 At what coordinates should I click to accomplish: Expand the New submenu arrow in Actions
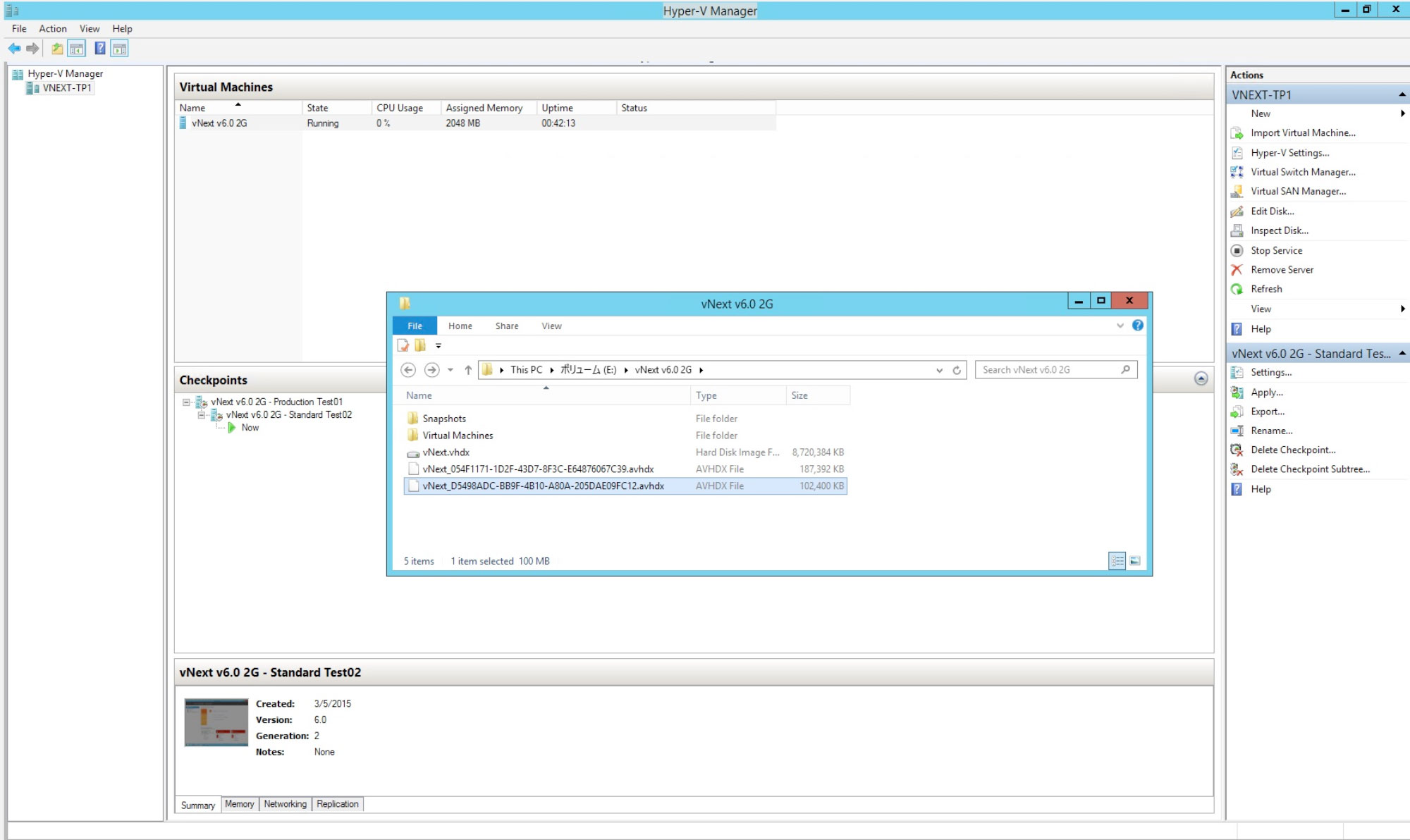tap(1402, 113)
